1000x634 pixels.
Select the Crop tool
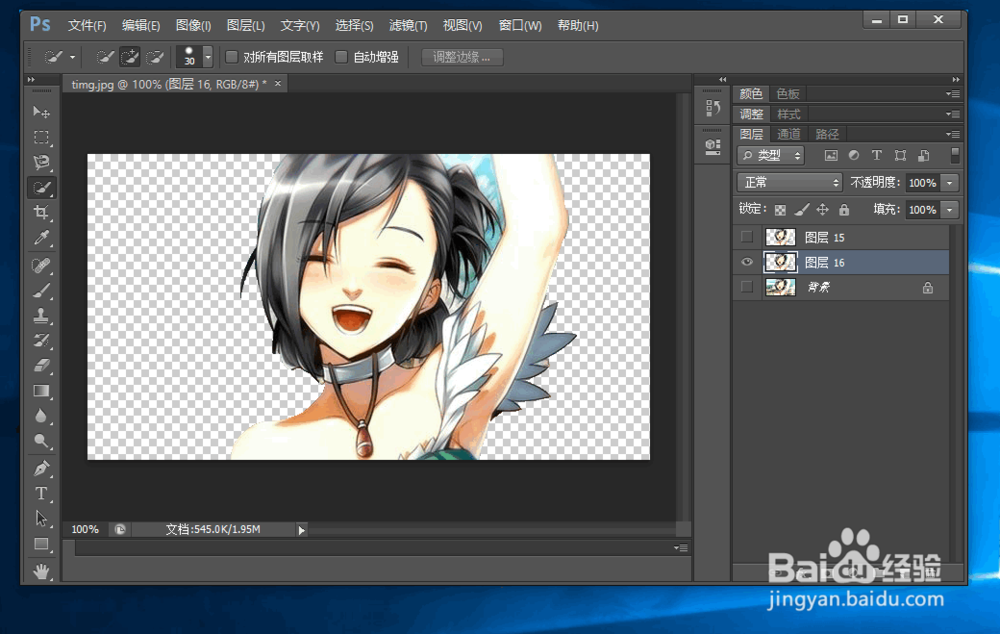[x=41, y=212]
